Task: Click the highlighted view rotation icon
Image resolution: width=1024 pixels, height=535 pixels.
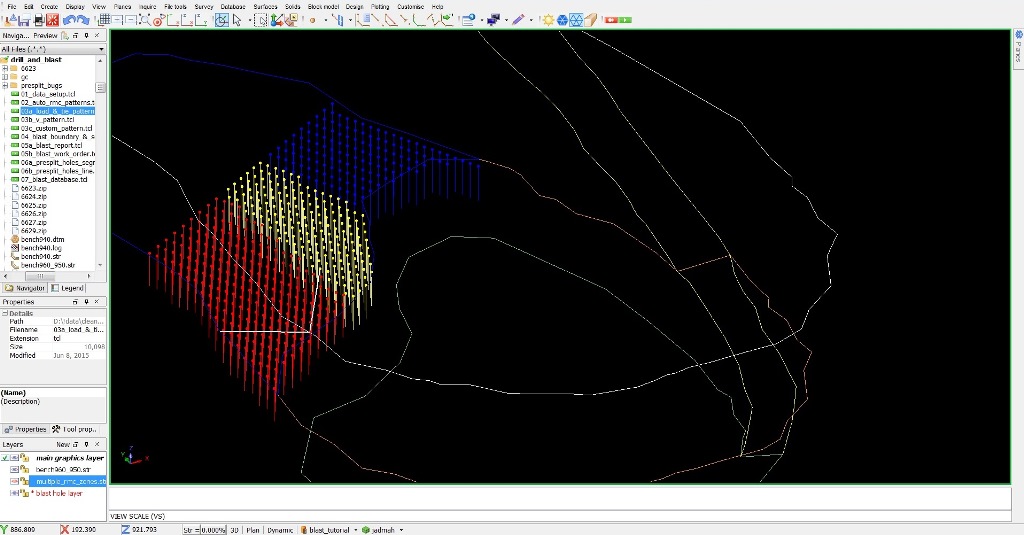Action: pos(222,20)
